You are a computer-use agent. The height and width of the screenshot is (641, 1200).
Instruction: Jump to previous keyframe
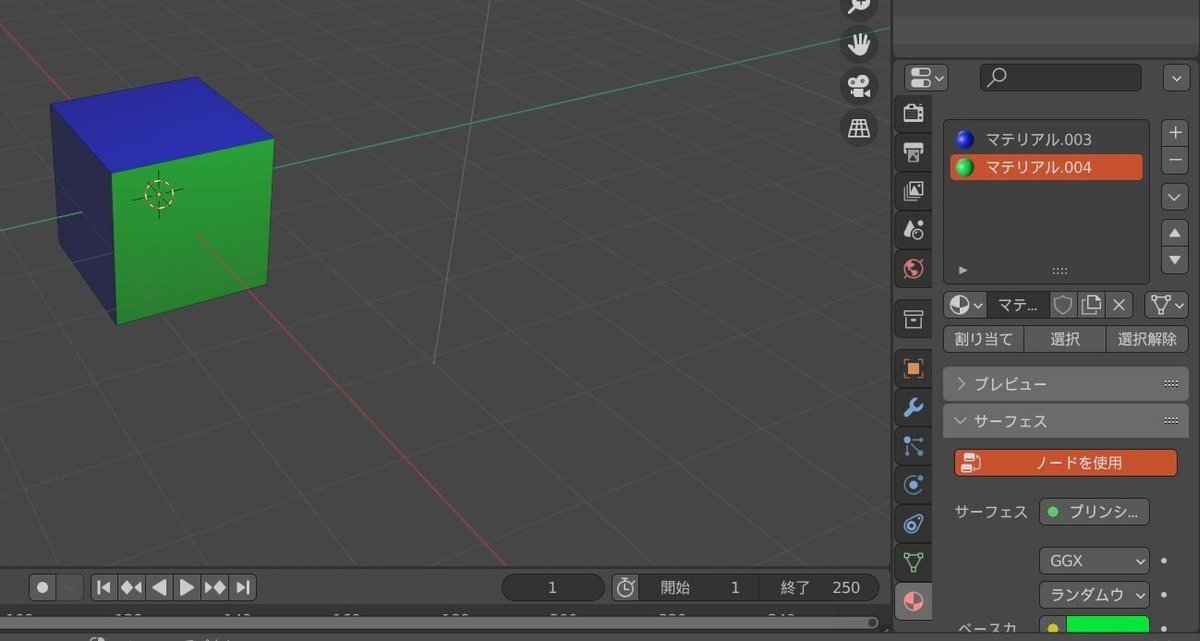tap(131, 587)
